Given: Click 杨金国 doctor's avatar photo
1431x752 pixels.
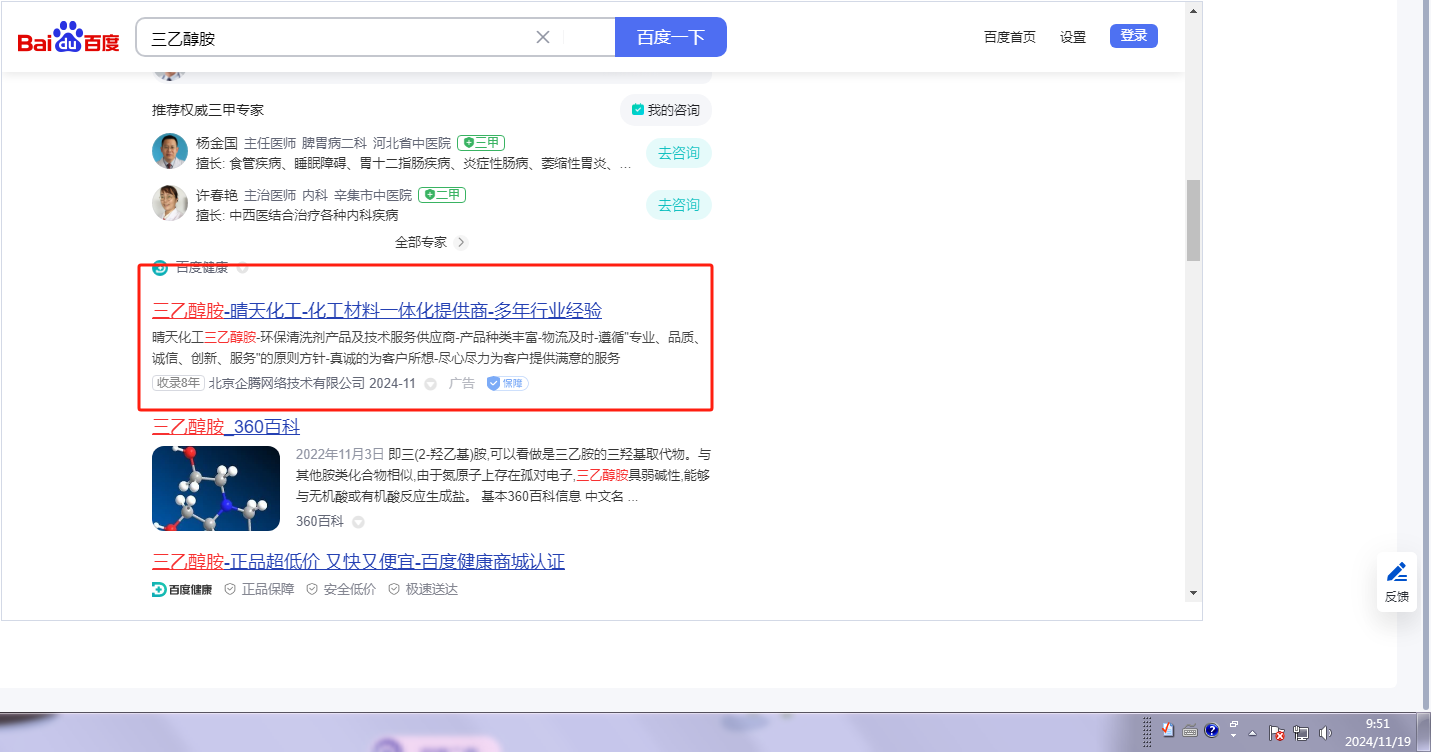Looking at the screenshot, I should click(170, 152).
